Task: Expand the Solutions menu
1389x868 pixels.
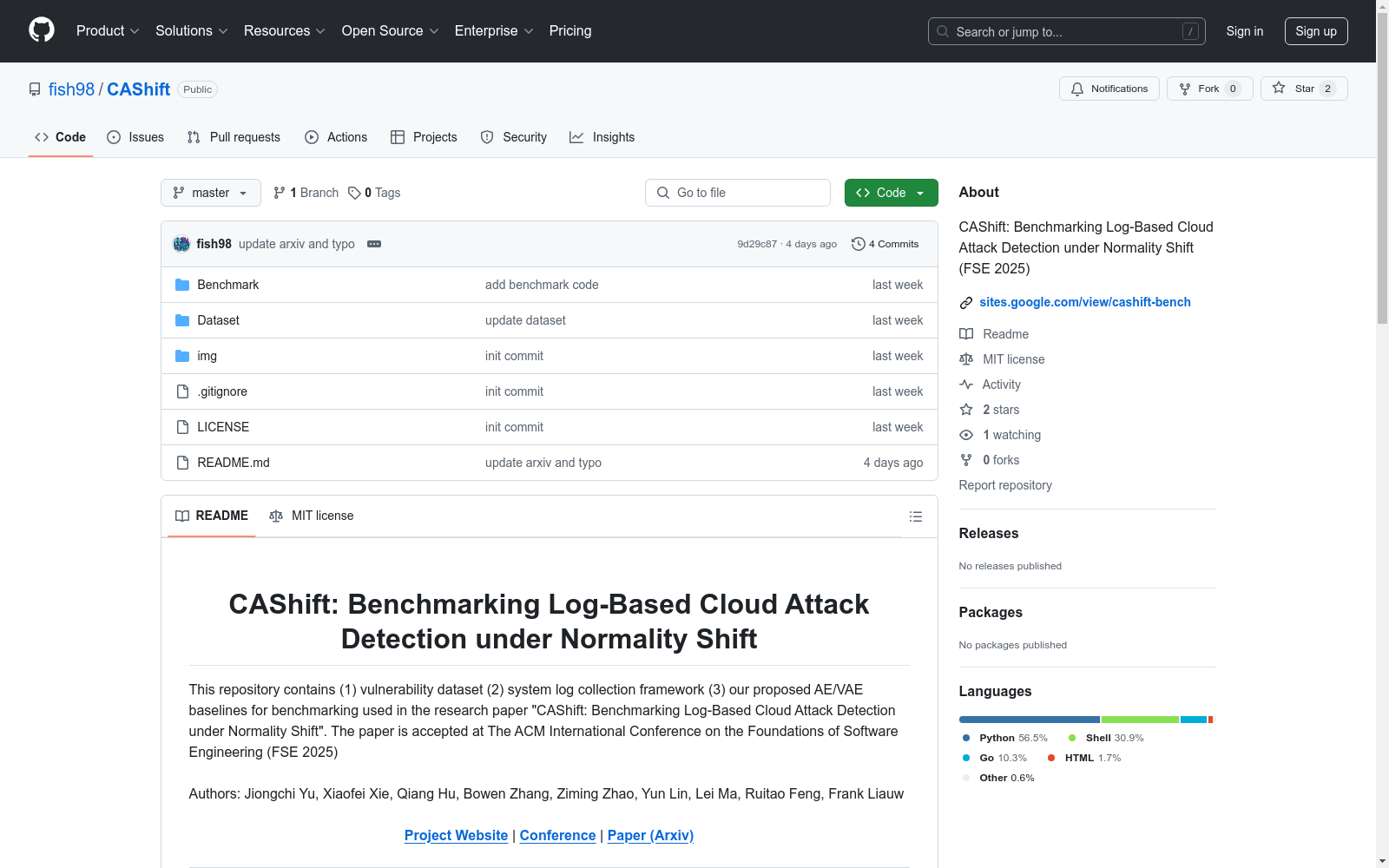Action: click(x=192, y=31)
